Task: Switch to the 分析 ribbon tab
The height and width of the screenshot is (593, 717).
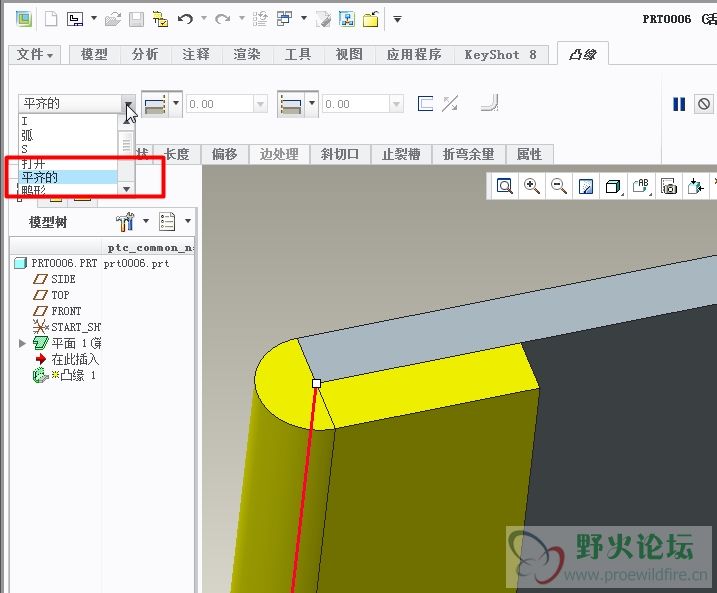Action: click(x=145, y=55)
